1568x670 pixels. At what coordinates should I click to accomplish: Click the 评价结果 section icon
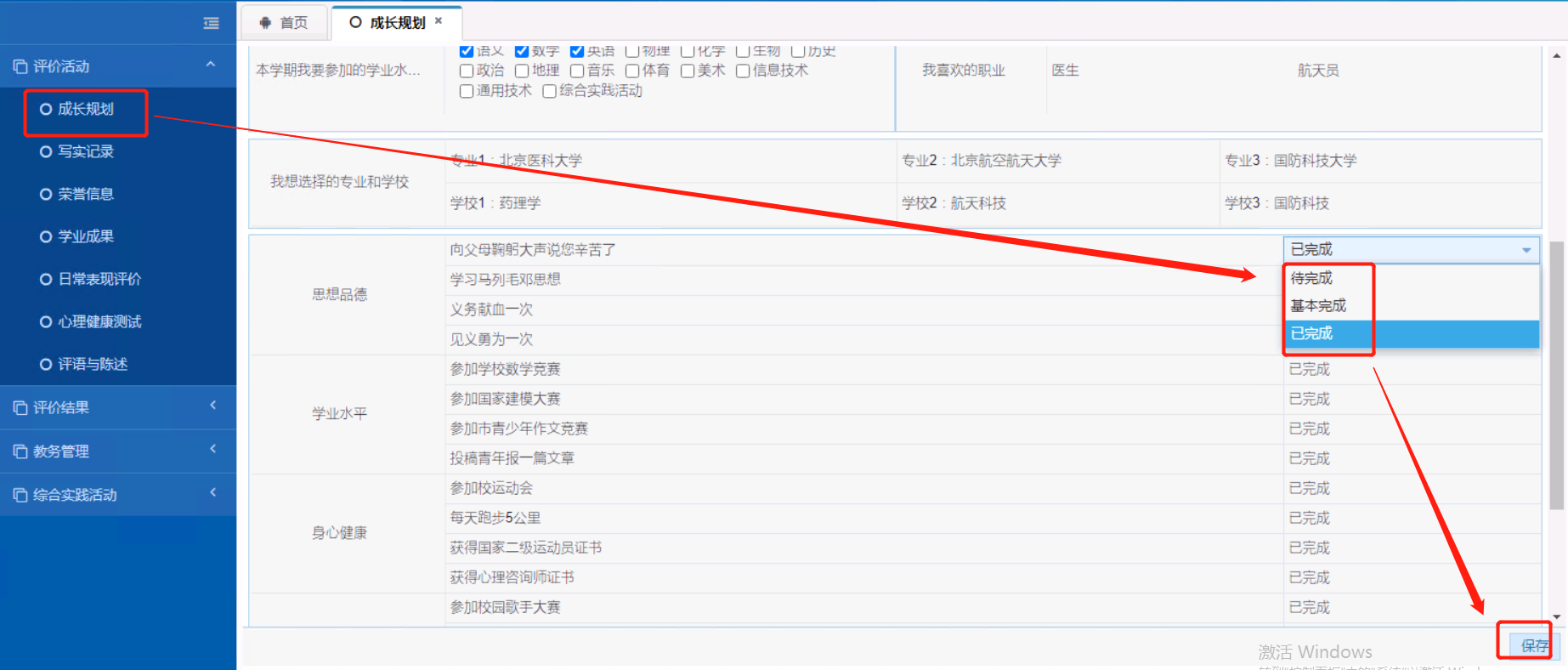pos(20,408)
